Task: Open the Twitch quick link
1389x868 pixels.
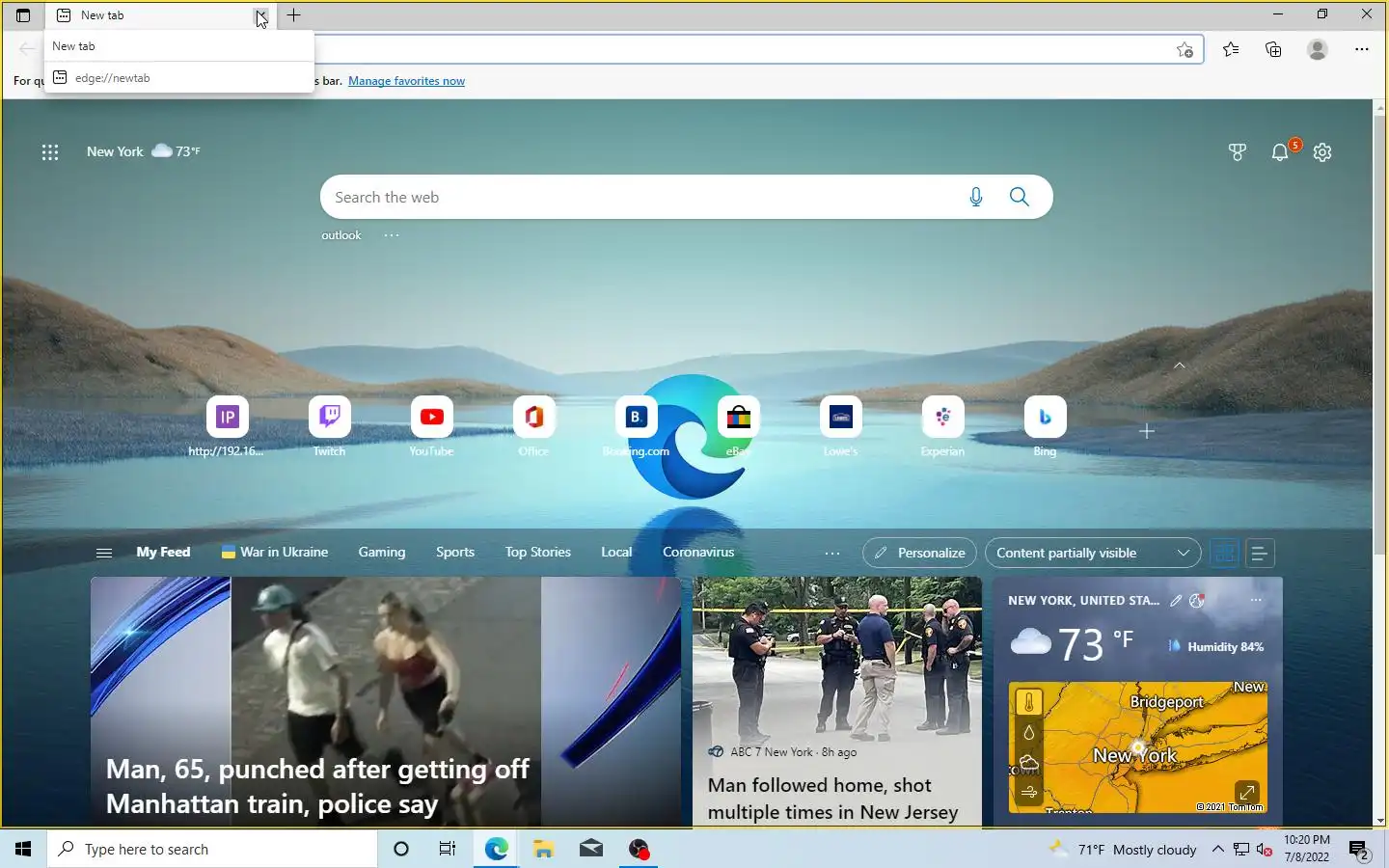Action: click(330, 426)
